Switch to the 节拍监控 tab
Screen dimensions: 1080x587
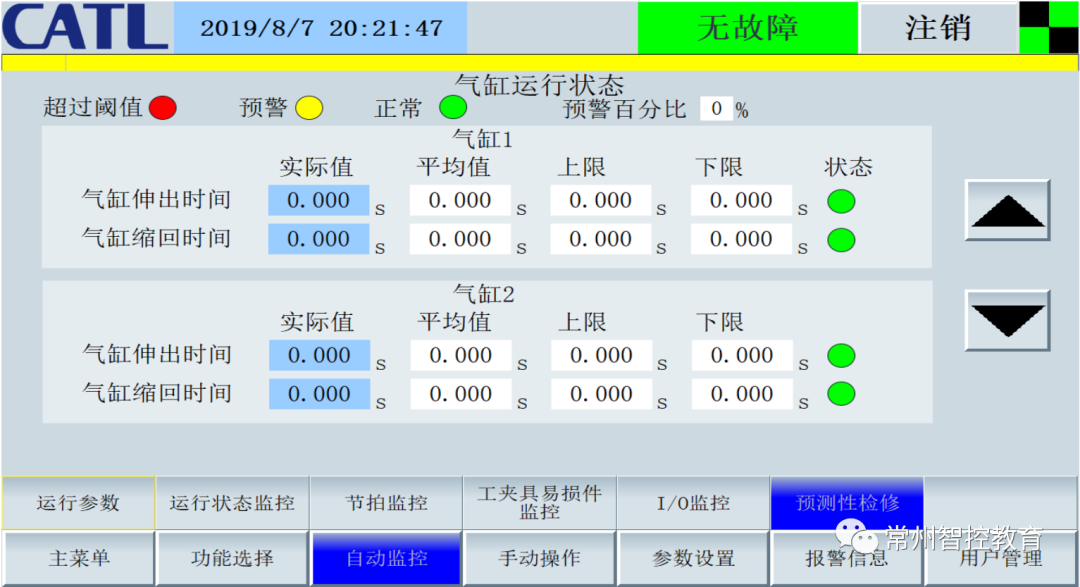386,503
